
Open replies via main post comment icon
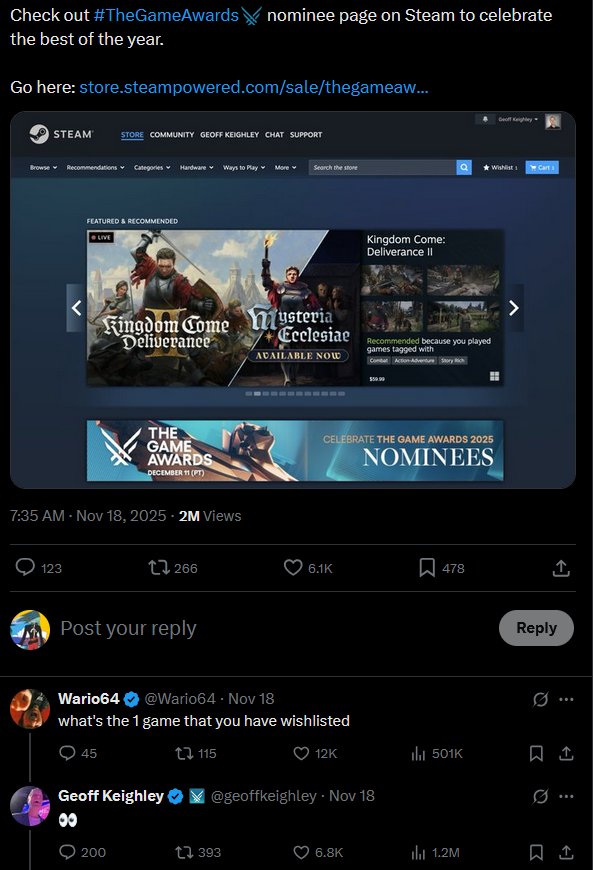pos(25,568)
